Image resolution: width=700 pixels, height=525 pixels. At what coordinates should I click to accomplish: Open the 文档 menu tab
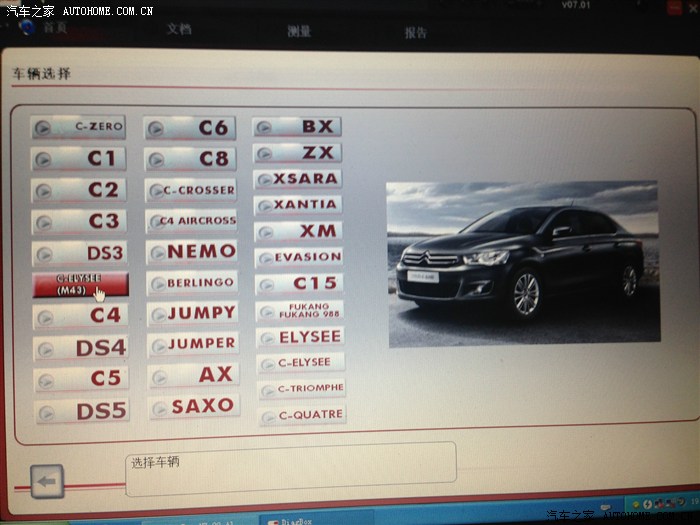179,30
